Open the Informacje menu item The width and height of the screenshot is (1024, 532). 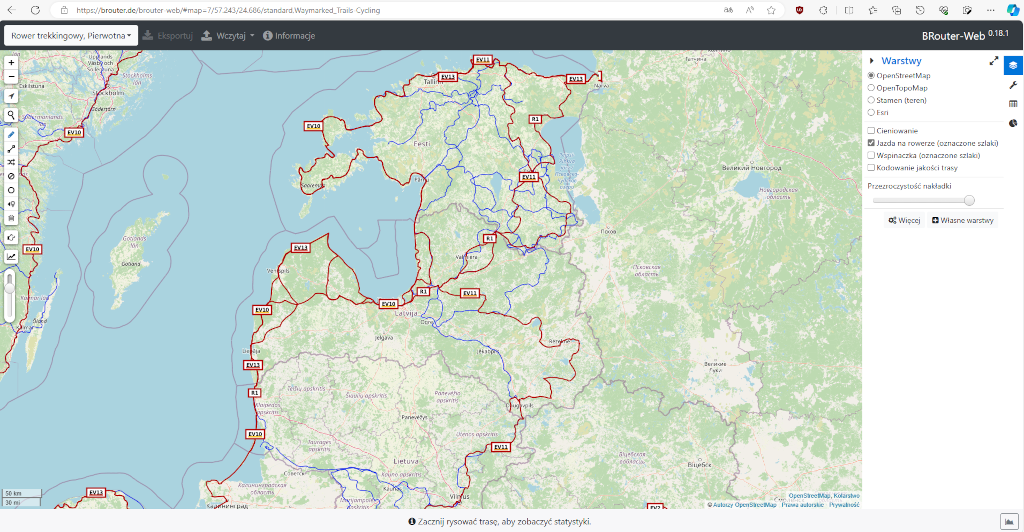(289, 35)
